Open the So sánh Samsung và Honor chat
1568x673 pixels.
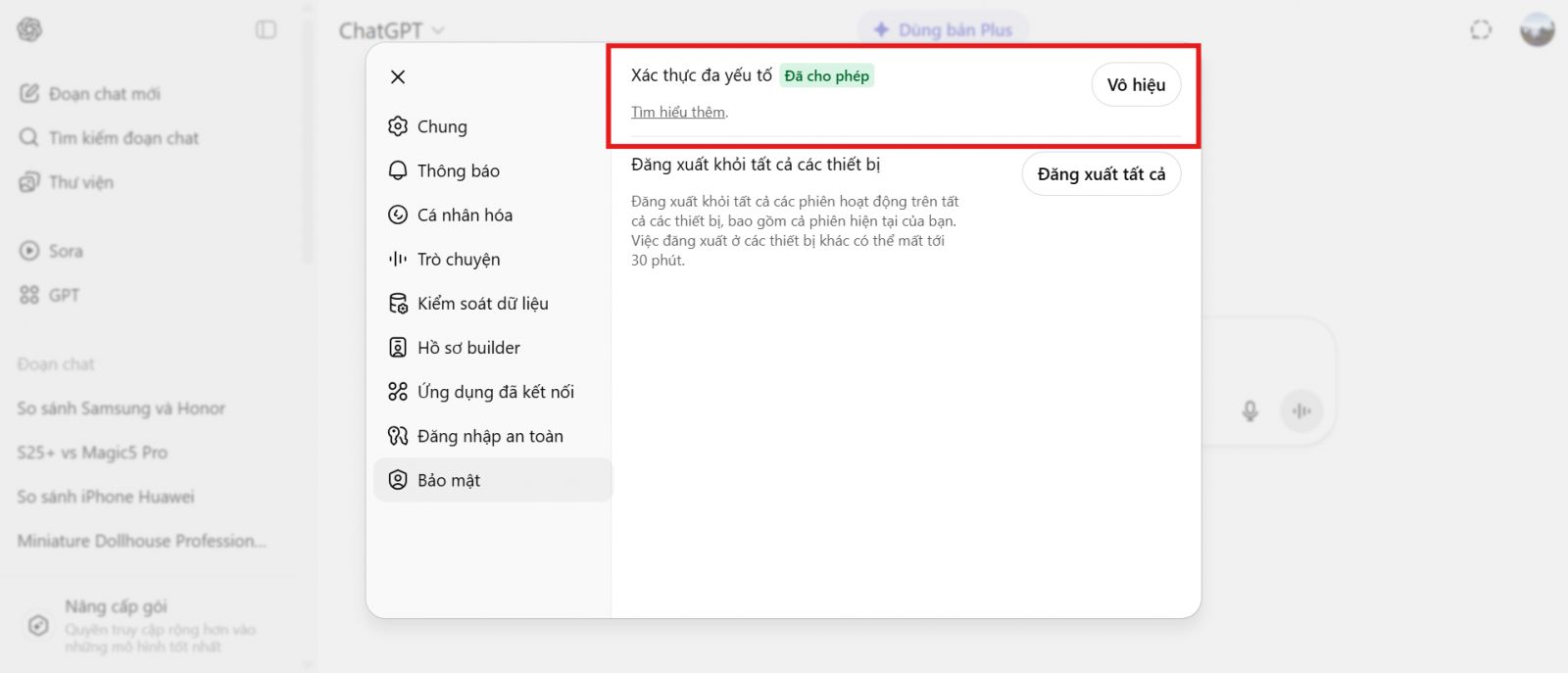point(122,409)
